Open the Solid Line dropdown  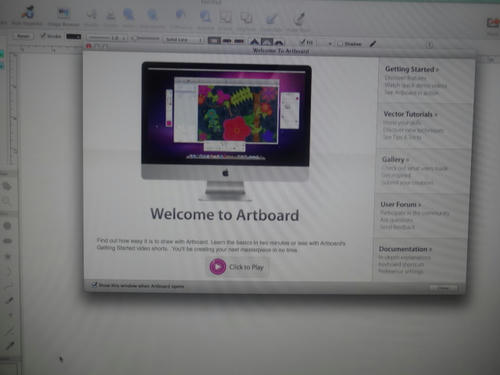184,40
